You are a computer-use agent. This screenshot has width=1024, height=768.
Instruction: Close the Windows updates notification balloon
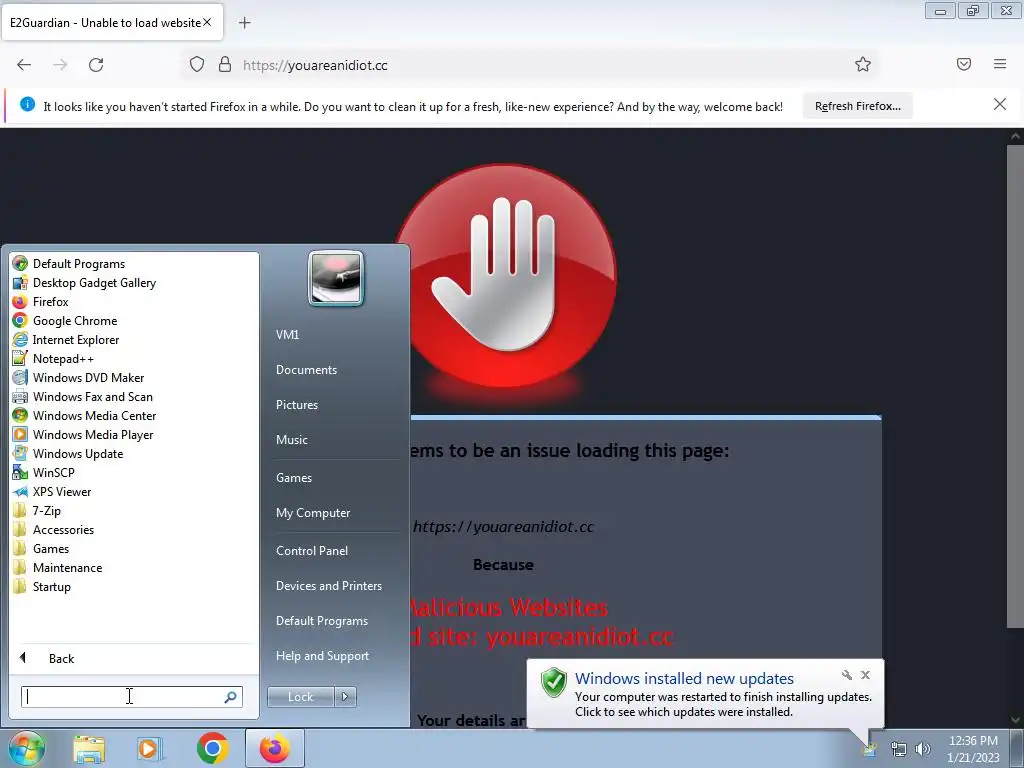click(865, 675)
